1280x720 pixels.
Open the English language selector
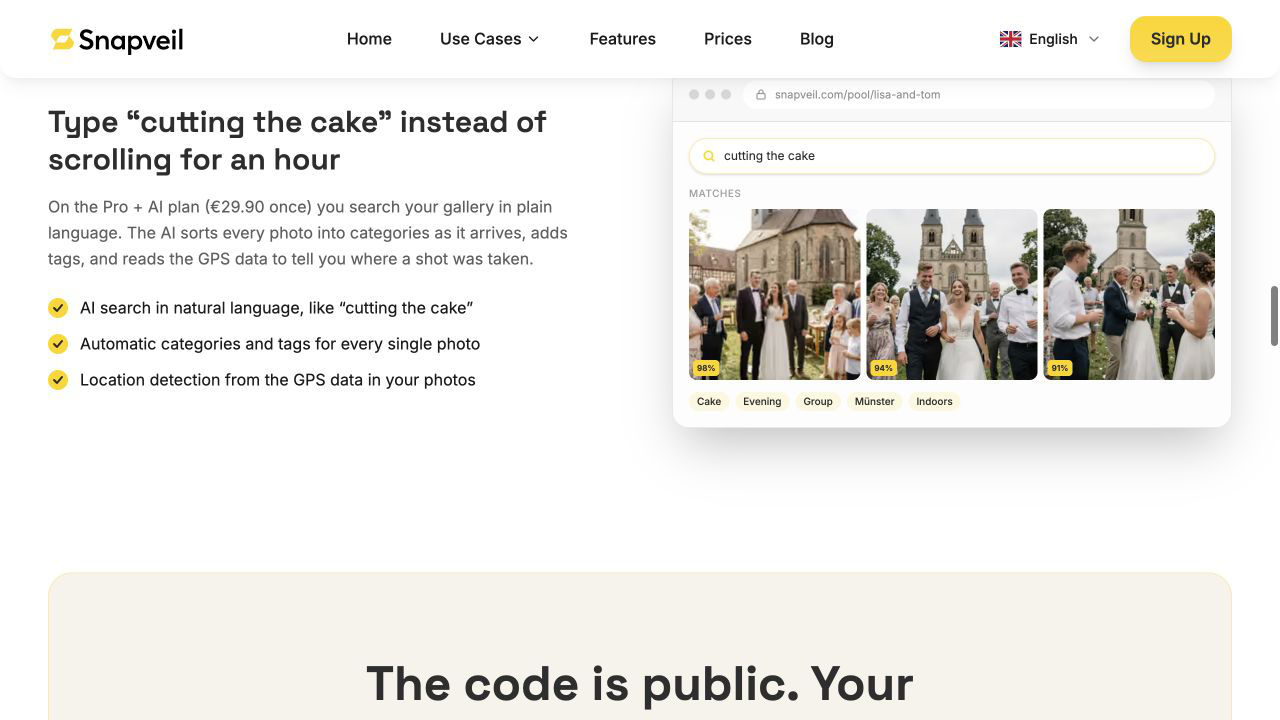click(x=1050, y=39)
